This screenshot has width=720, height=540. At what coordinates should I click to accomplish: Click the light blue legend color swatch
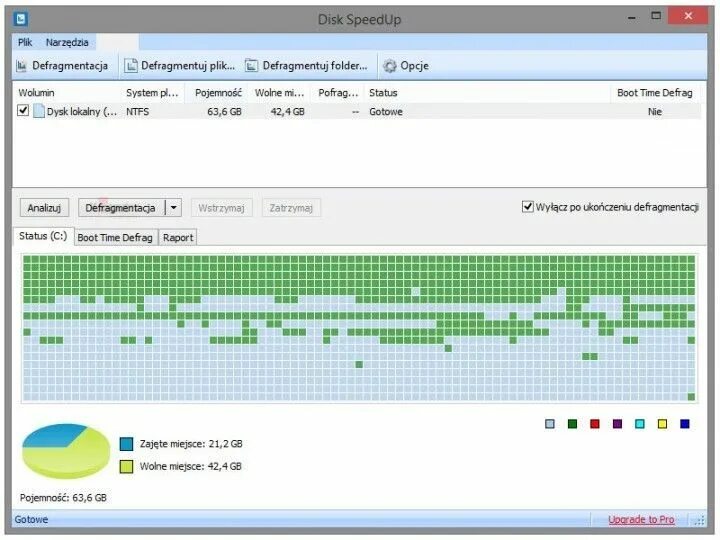point(550,424)
